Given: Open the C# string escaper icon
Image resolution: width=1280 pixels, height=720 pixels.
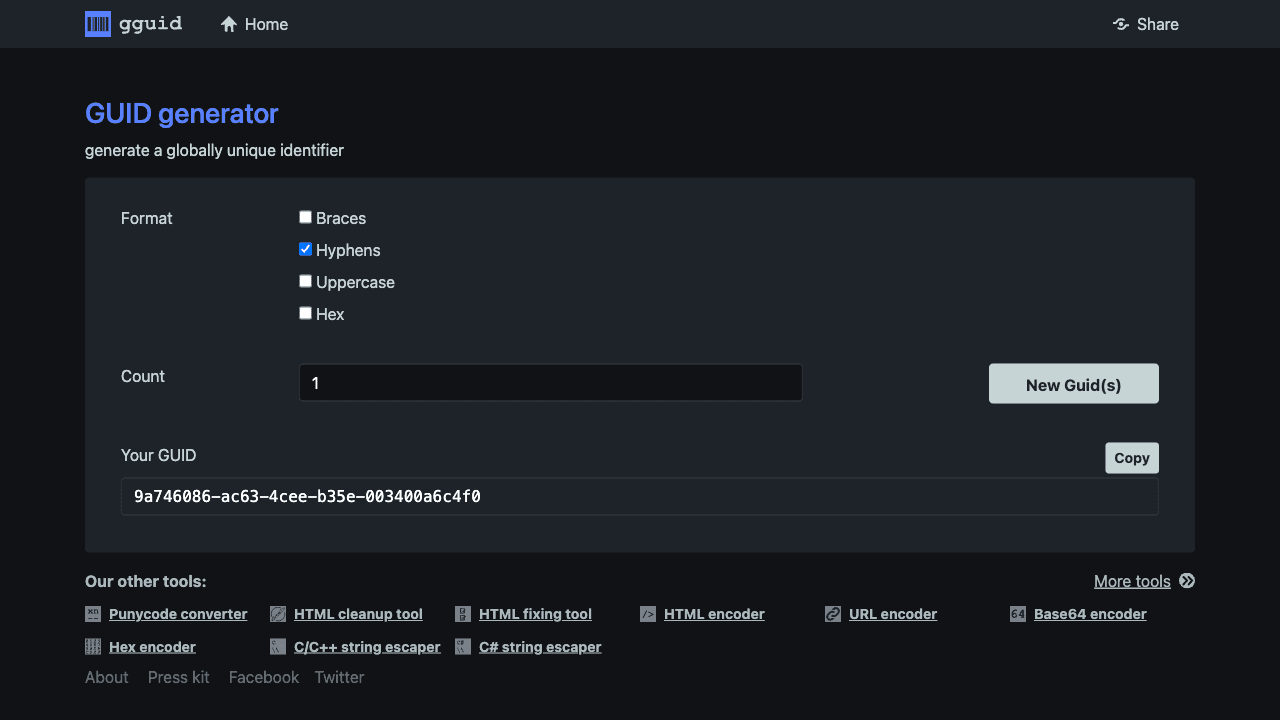Looking at the screenshot, I should point(463,646).
